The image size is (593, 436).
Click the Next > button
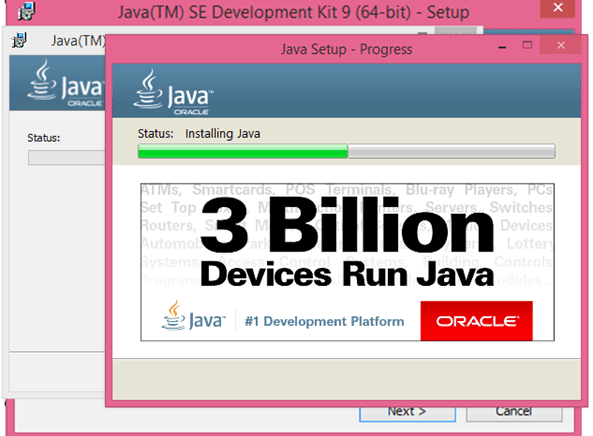coord(407,412)
